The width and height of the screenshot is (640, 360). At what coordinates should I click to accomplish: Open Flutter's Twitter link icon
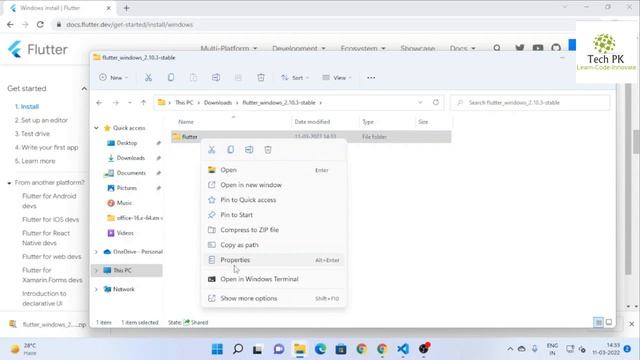coord(520,48)
